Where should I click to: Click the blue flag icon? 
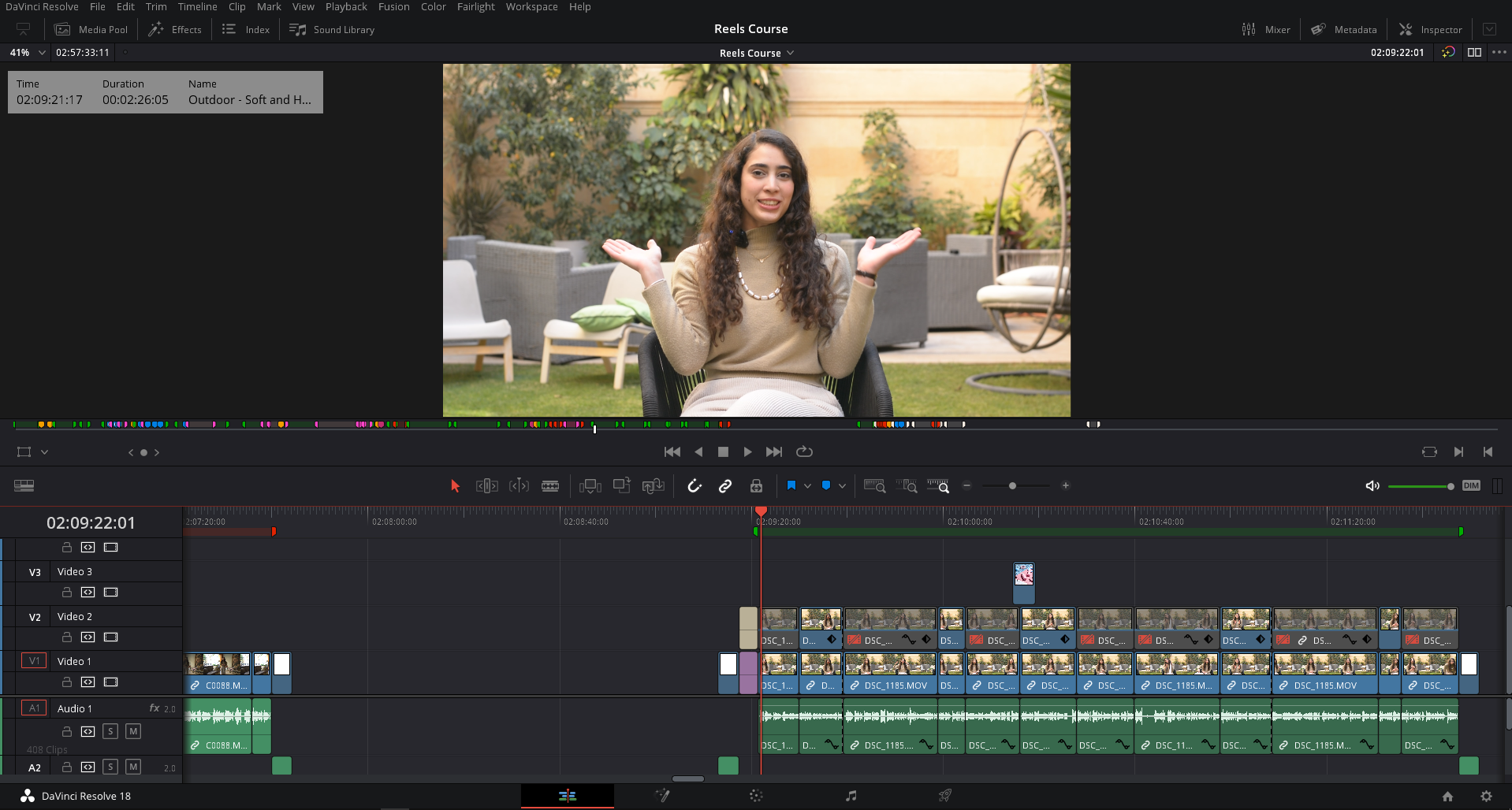[791, 486]
